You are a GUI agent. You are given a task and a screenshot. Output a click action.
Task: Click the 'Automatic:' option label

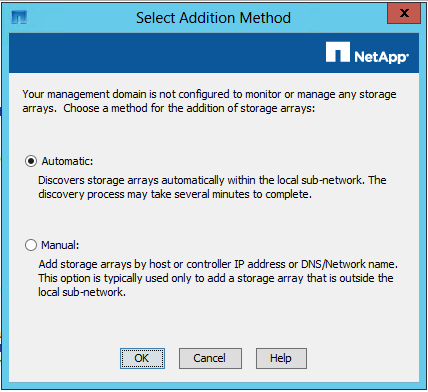click(x=67, y=161)
